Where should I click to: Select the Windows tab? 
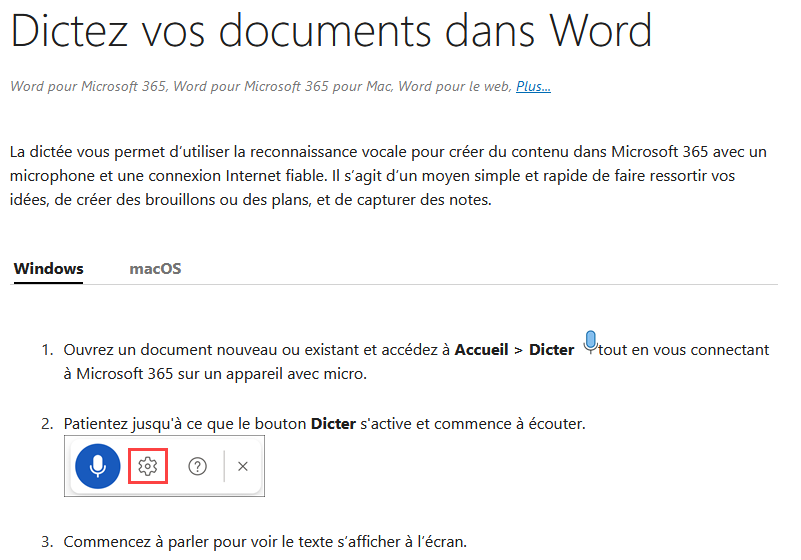coord(49,269)
